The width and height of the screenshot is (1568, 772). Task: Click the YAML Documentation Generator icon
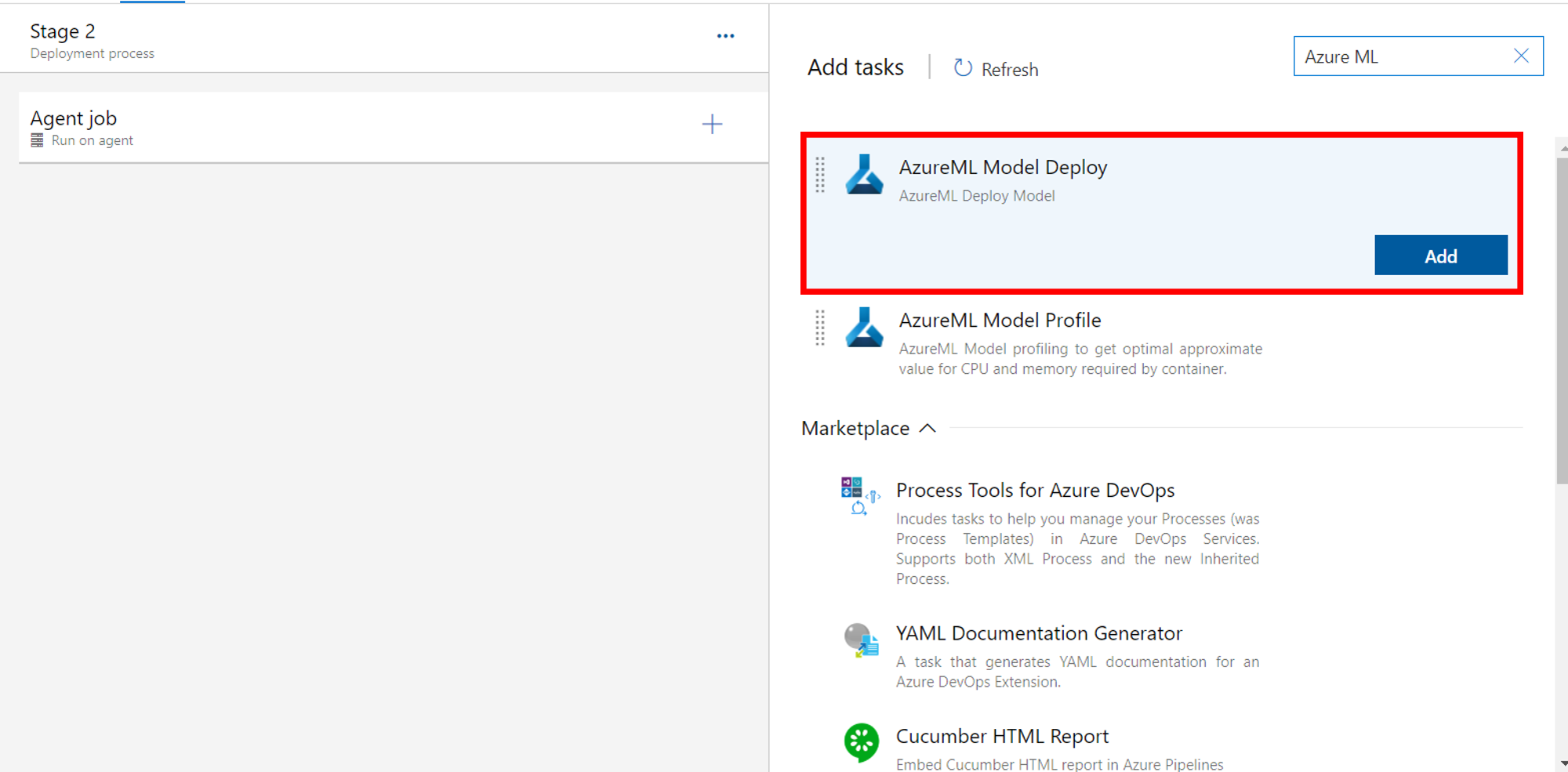pos(861,640)
